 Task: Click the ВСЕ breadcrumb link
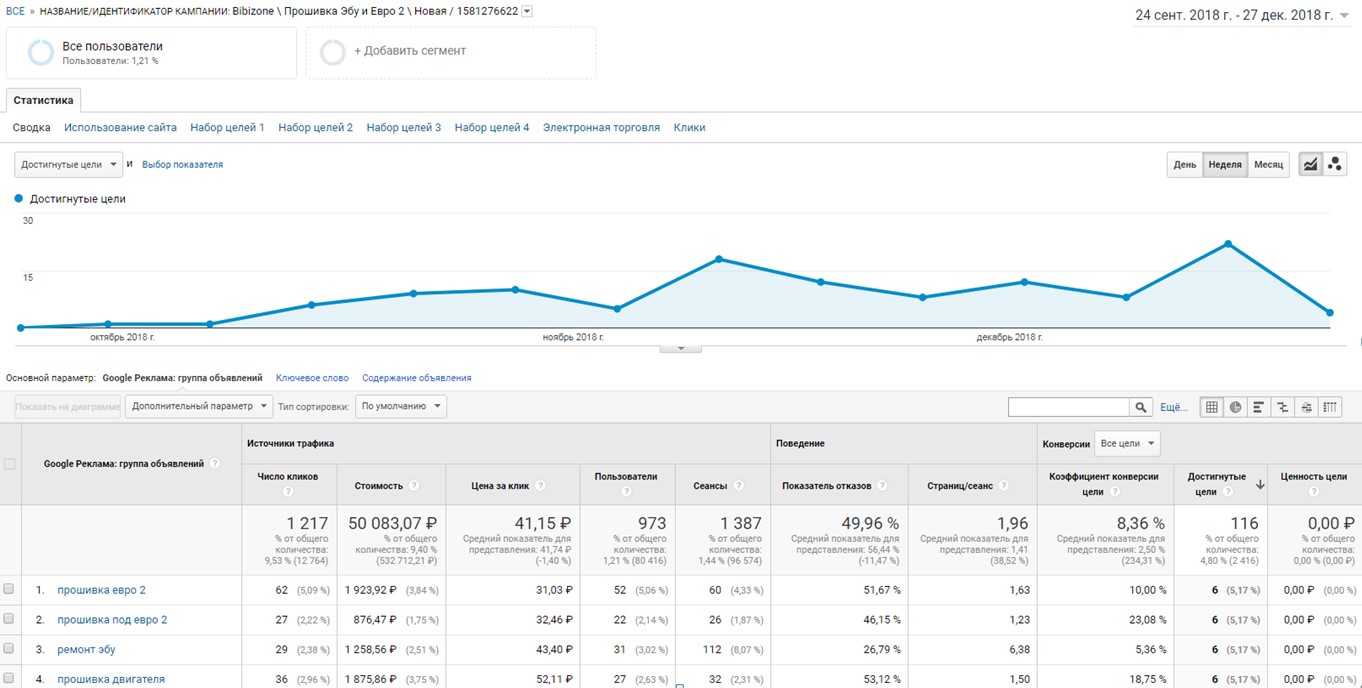point(15,11)
